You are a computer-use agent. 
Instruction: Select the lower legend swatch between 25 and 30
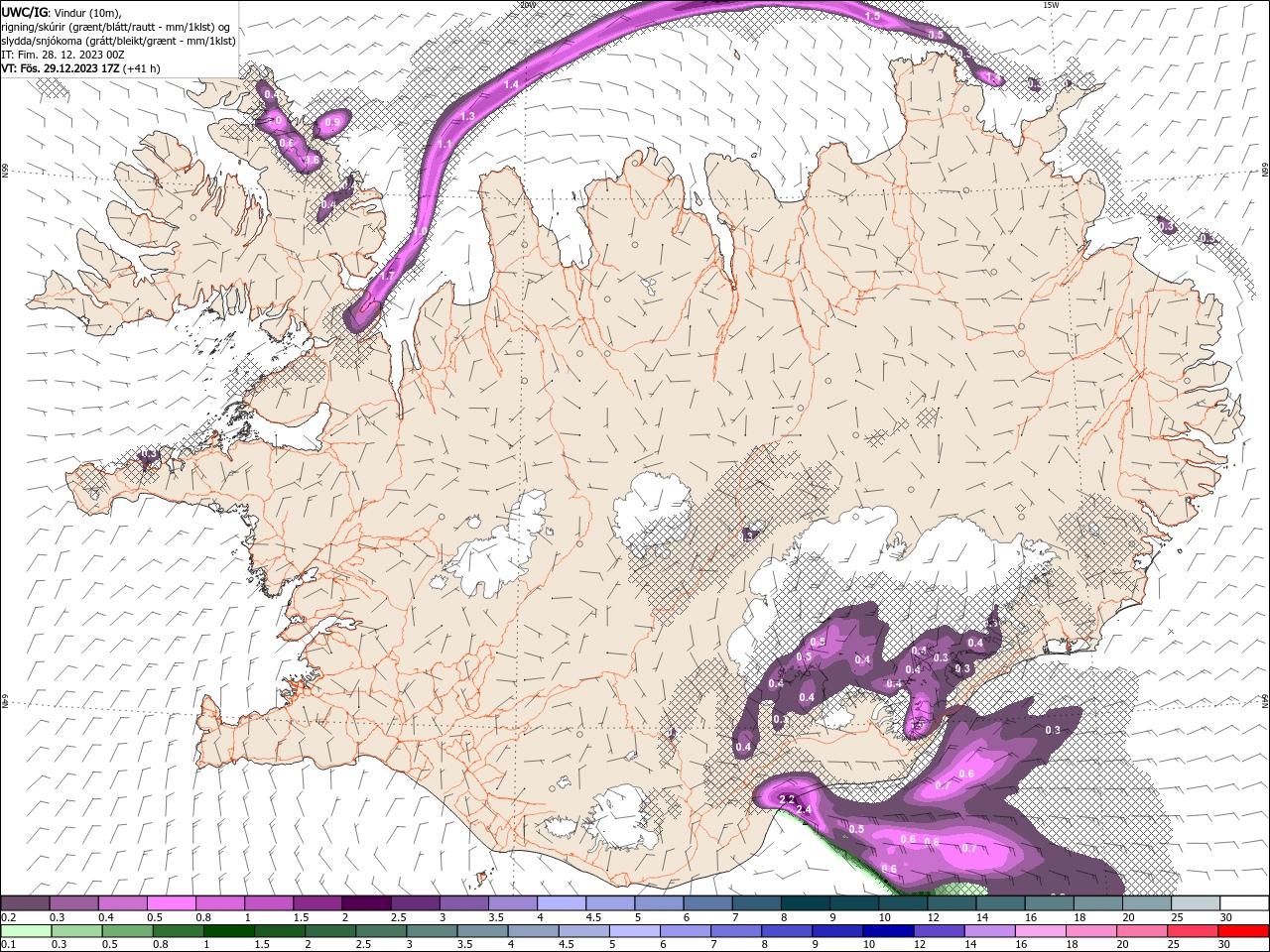(x=1192, y=931)
